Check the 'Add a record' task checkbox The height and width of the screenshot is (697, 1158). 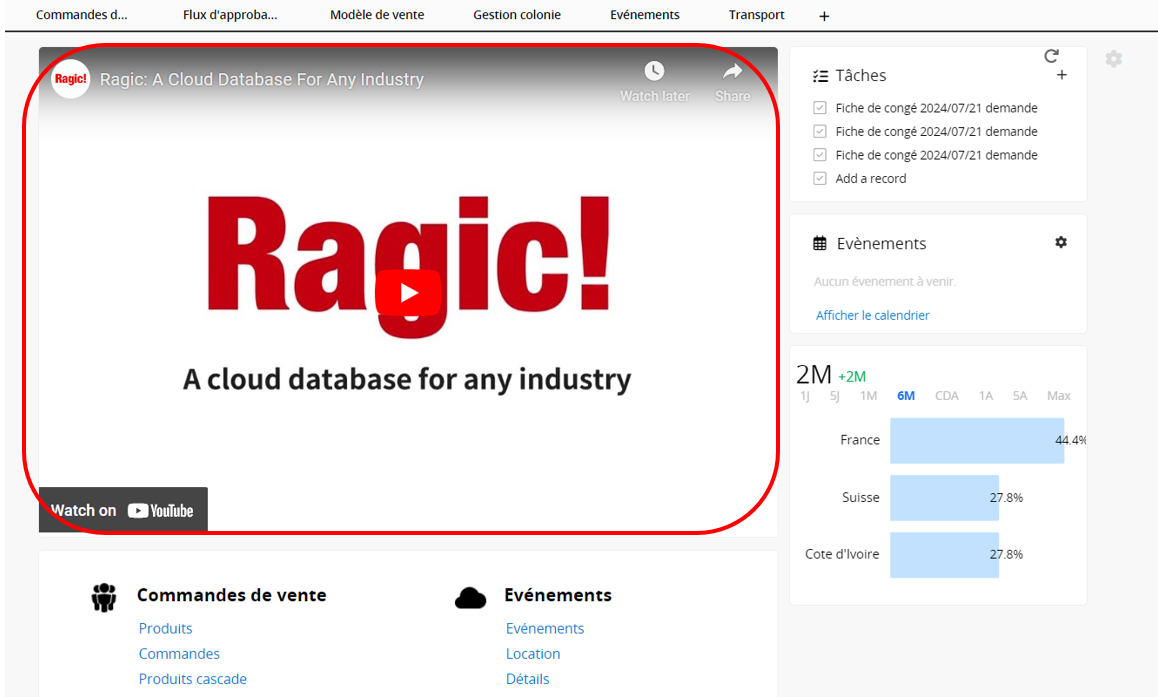coord(820,179)
